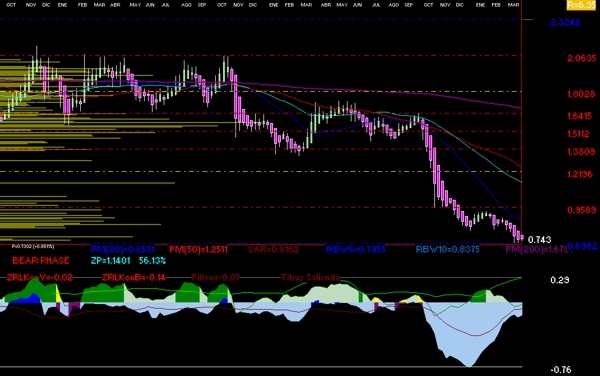Click the Tibus Saliendo signal text

[x=310, y=277]
